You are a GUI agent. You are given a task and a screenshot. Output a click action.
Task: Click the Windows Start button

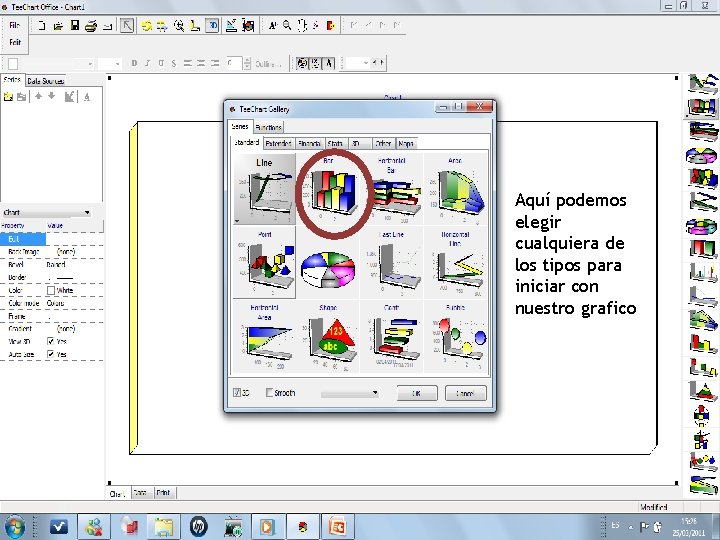[x=15, y=527]
